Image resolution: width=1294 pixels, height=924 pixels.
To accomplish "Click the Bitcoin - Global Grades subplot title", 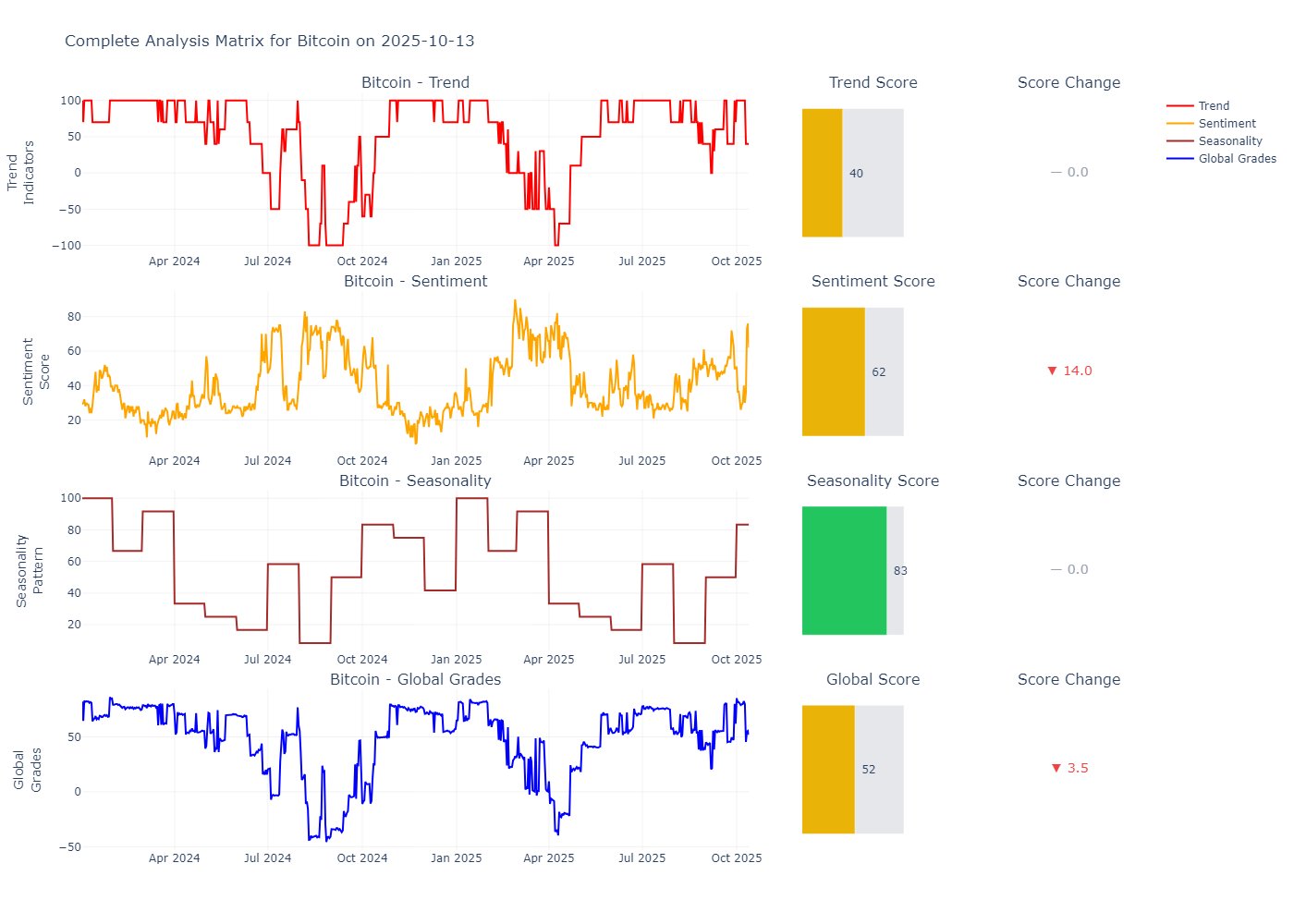I will click(x=415, y=680).
